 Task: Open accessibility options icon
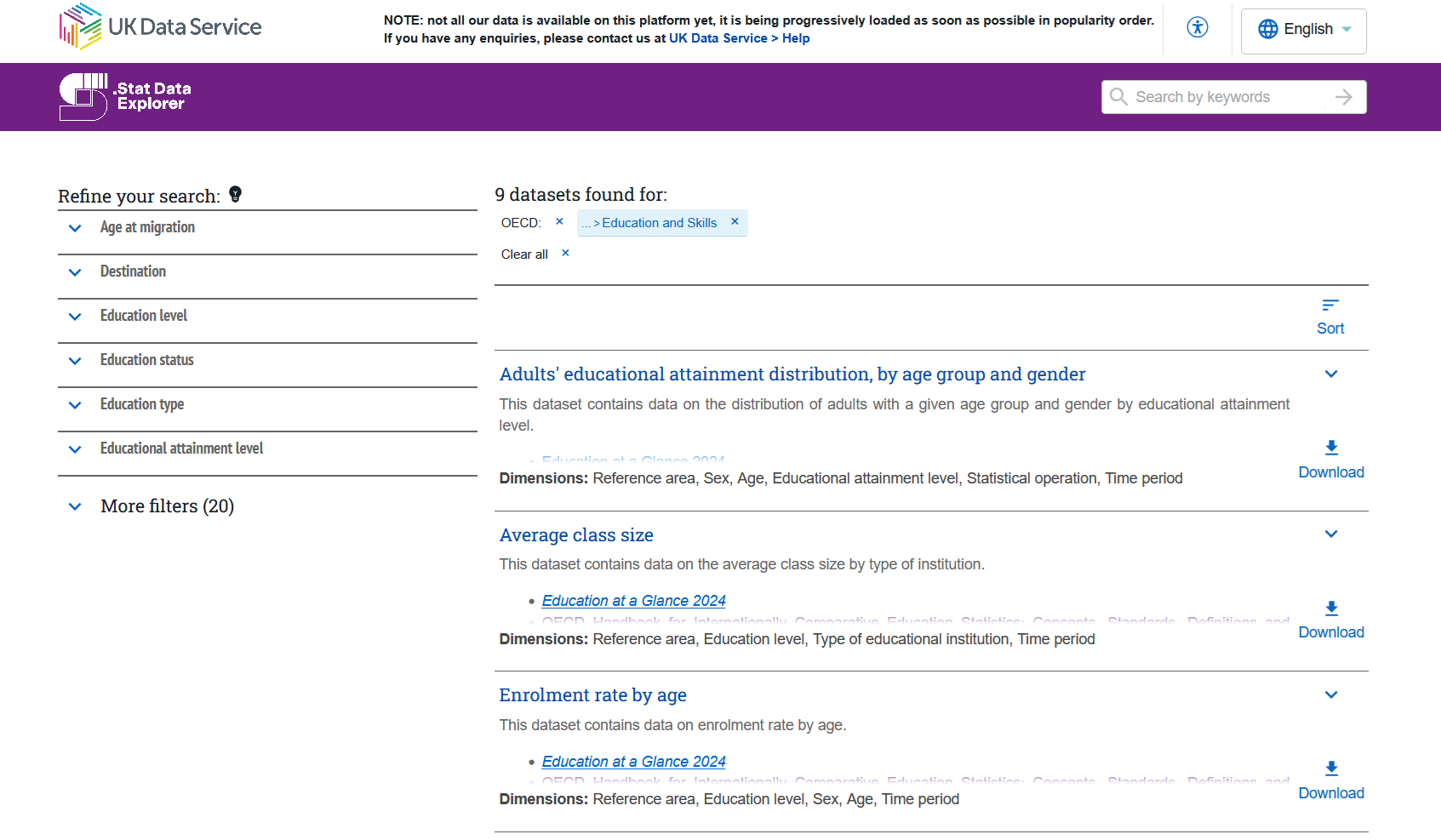pos(1198,27)
